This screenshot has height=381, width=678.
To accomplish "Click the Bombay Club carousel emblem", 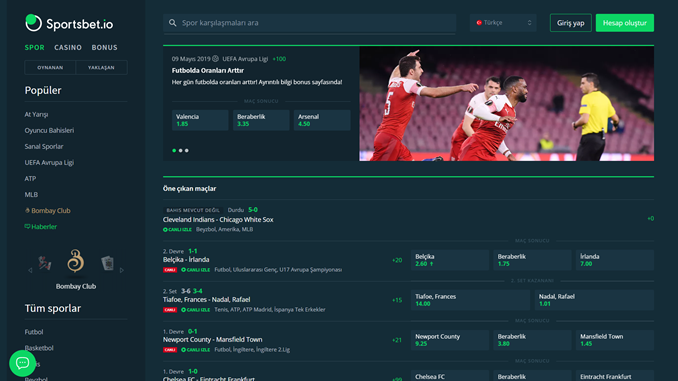I will pos(76,261).
